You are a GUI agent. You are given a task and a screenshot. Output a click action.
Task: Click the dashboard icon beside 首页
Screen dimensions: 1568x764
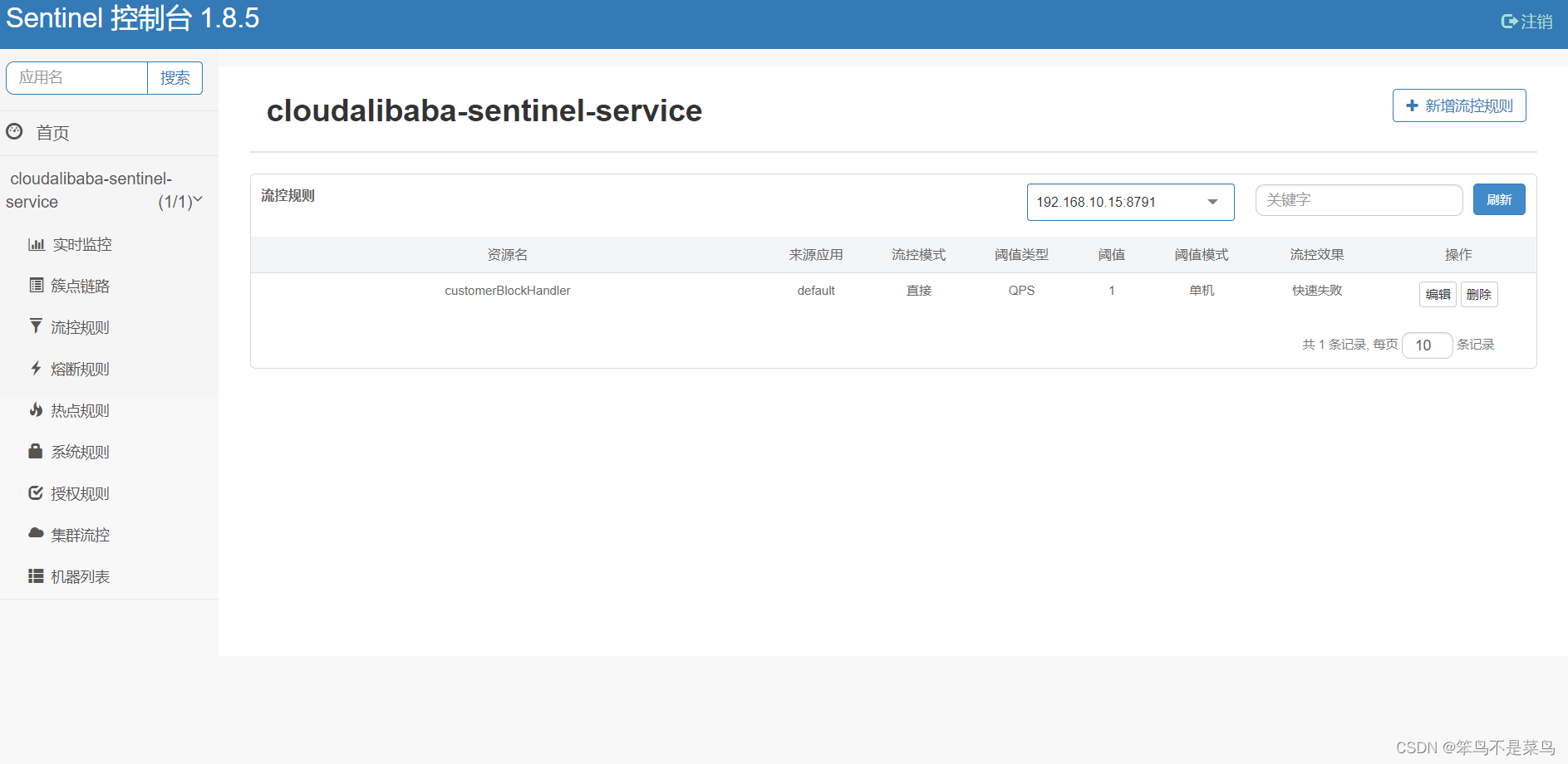(x=14, y=131)
